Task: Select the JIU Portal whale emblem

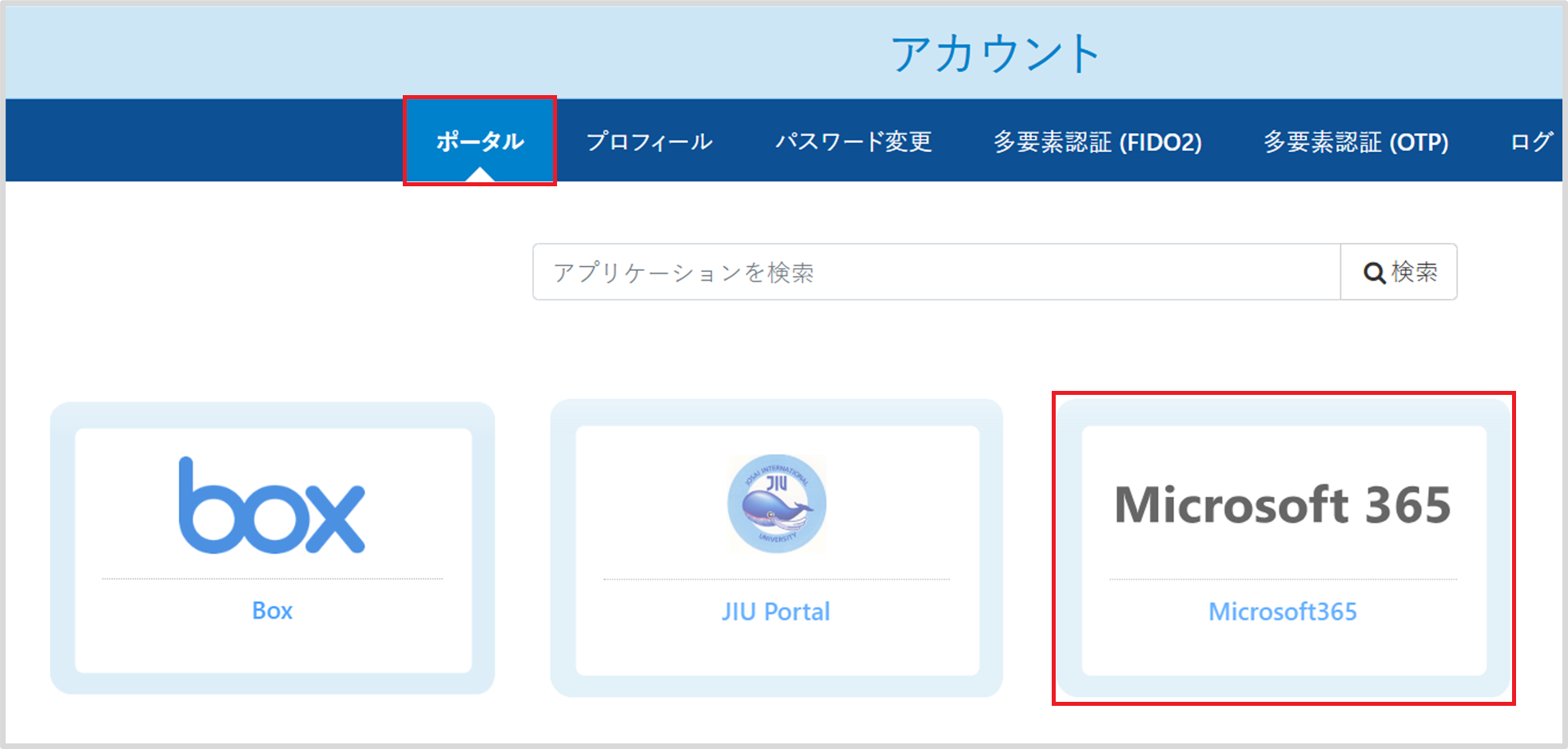Action: tap(774, 504)
